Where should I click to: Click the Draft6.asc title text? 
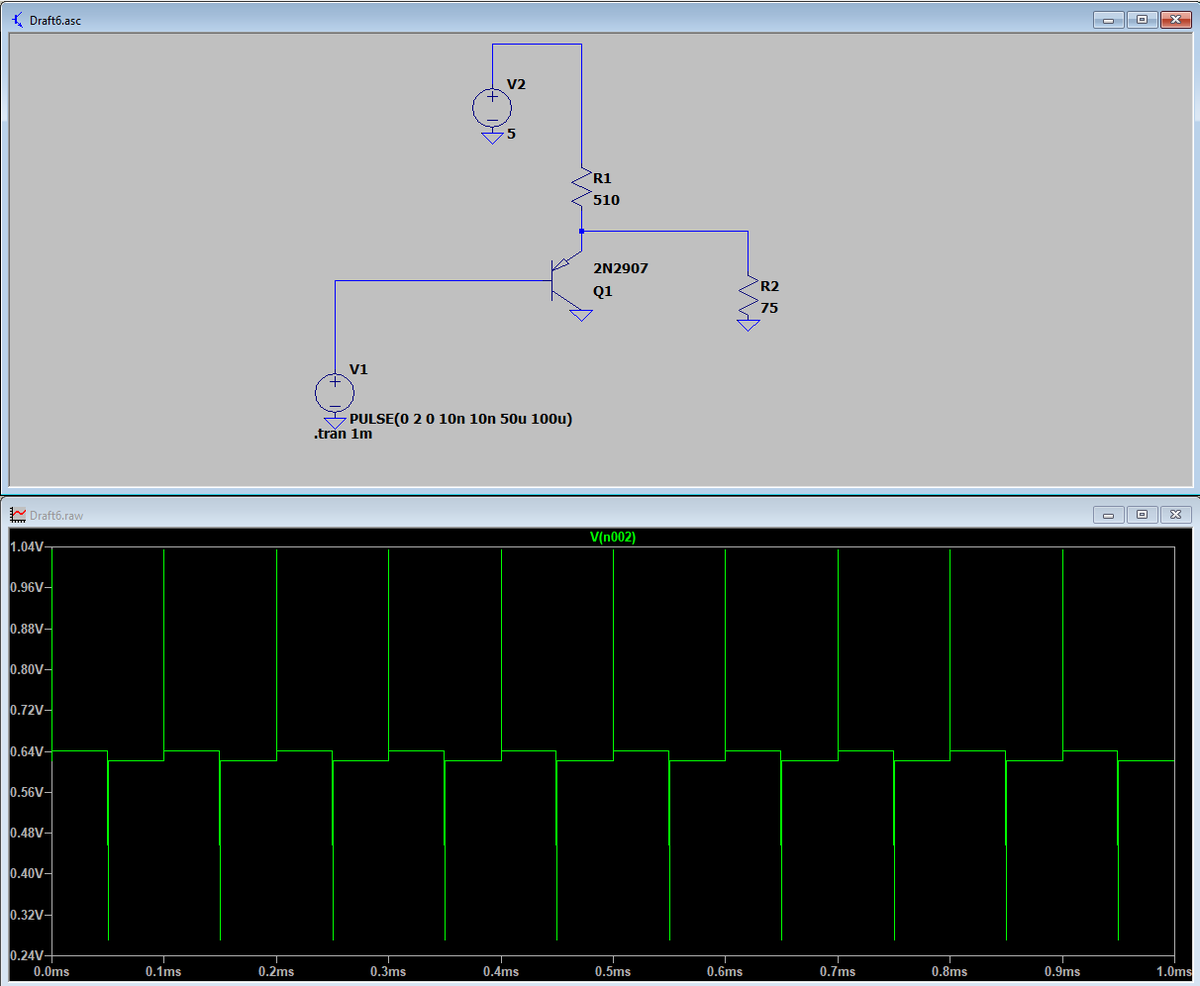tap(56, 21)
